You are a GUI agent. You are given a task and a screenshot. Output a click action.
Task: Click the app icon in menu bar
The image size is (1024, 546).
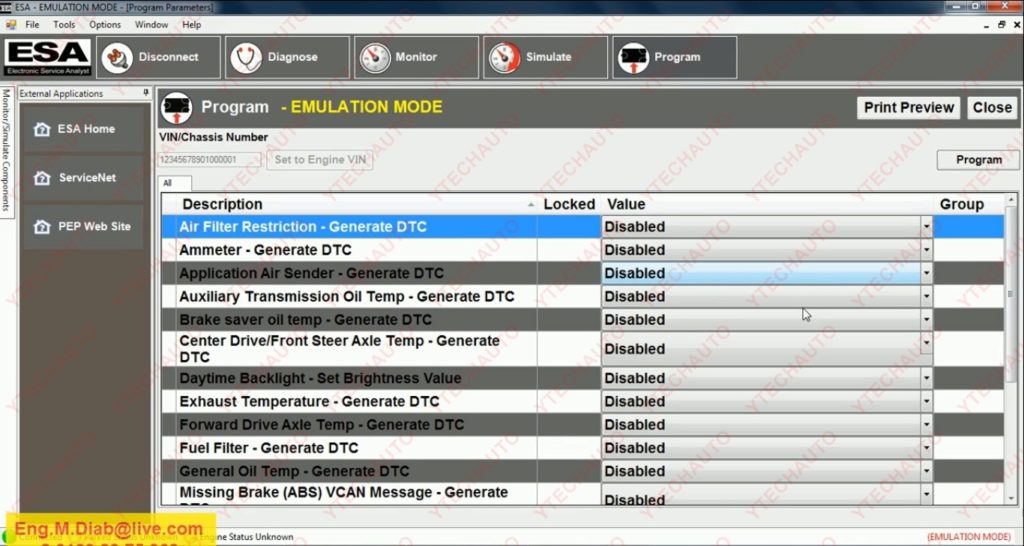[x=10, y=25]
